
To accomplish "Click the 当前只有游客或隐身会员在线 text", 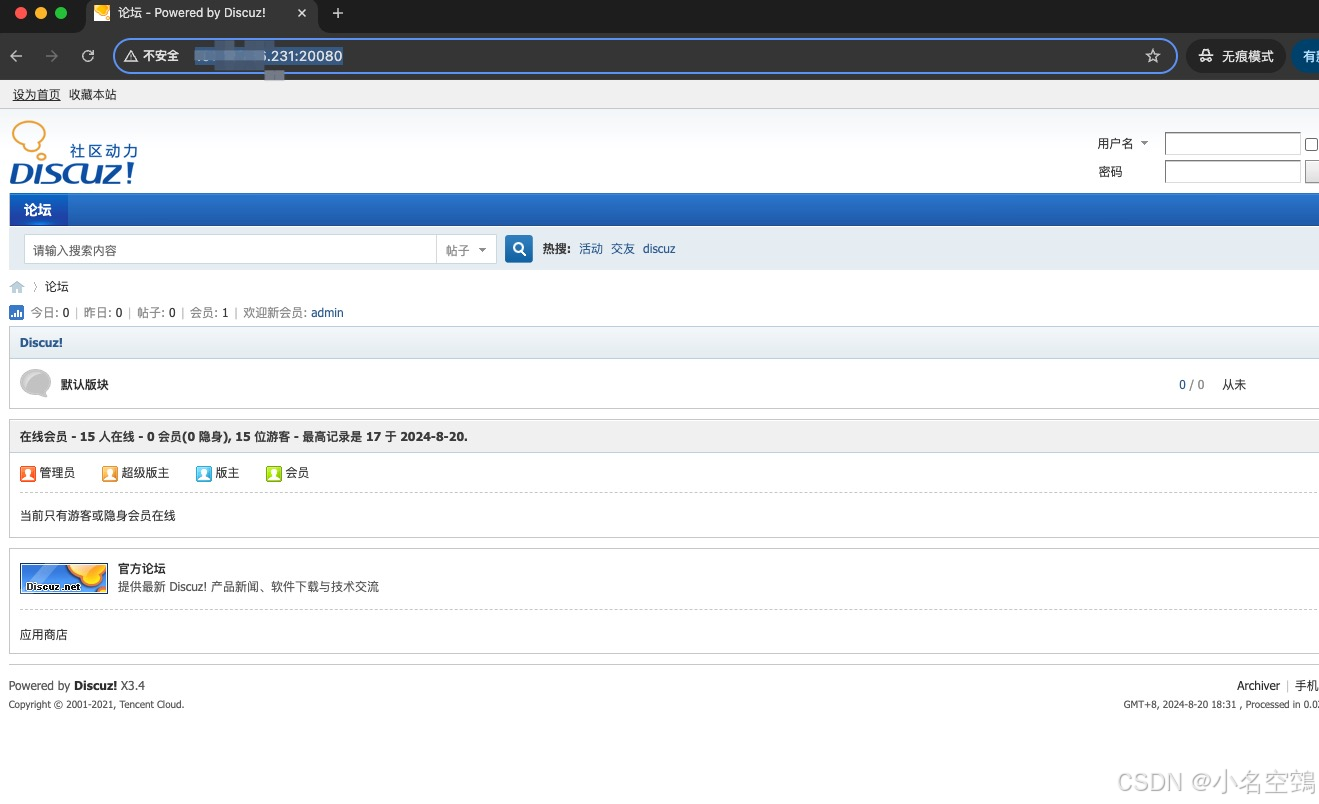I will click(98, 516).
